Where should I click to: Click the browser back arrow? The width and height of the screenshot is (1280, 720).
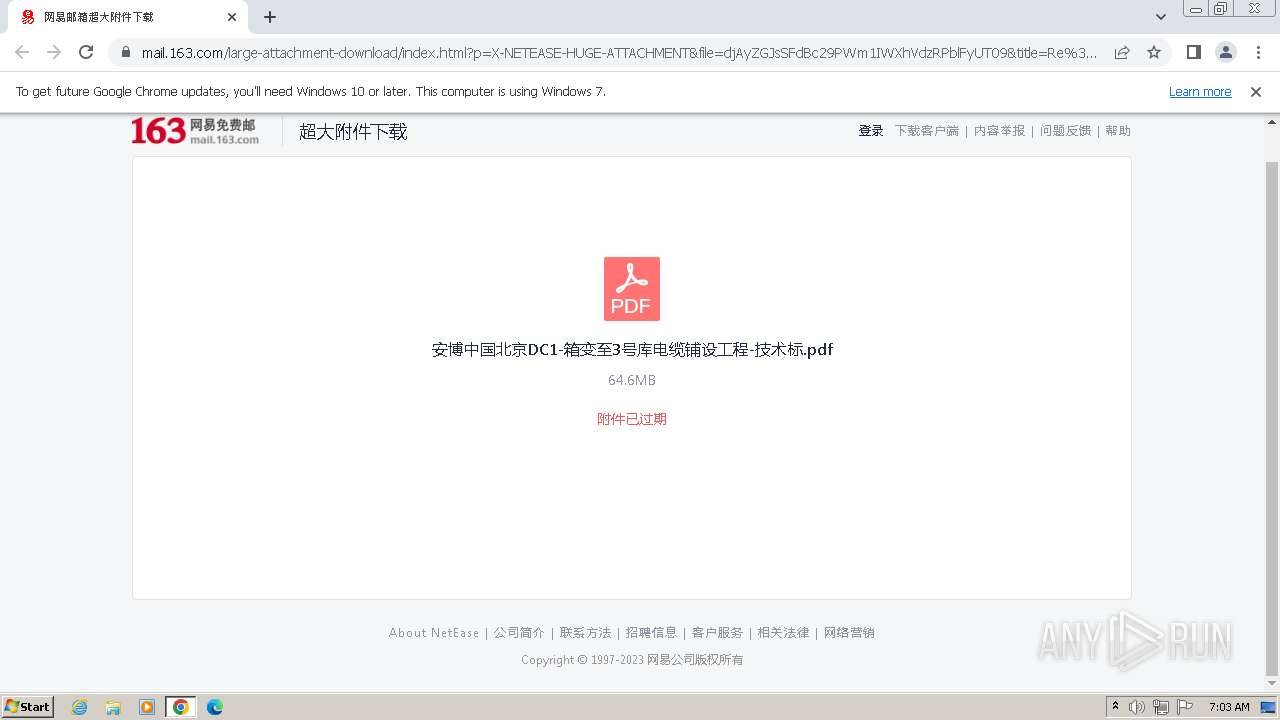[x=22, y=52]
